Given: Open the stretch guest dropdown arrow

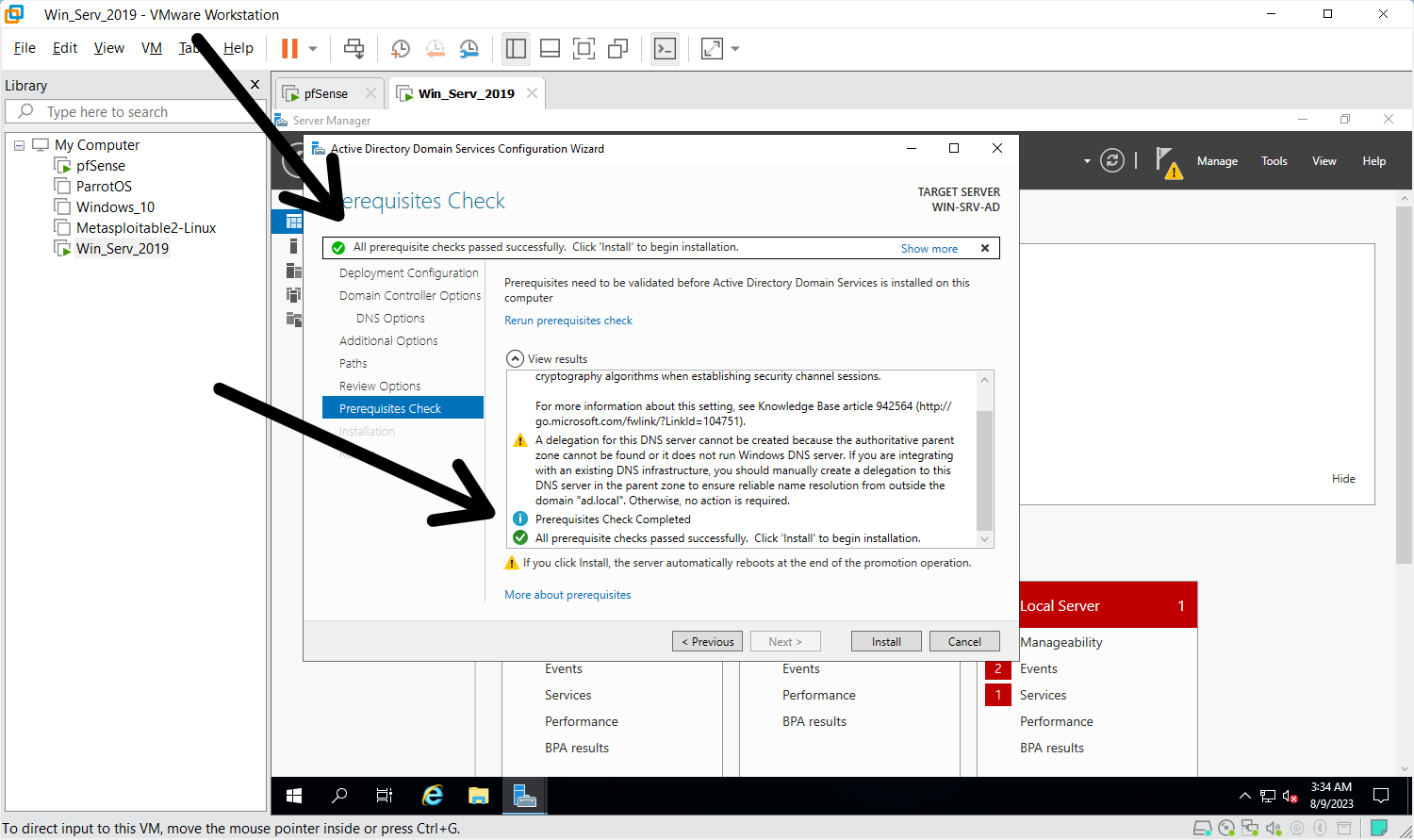Looking at the screenshot, I should coord(735,48).
